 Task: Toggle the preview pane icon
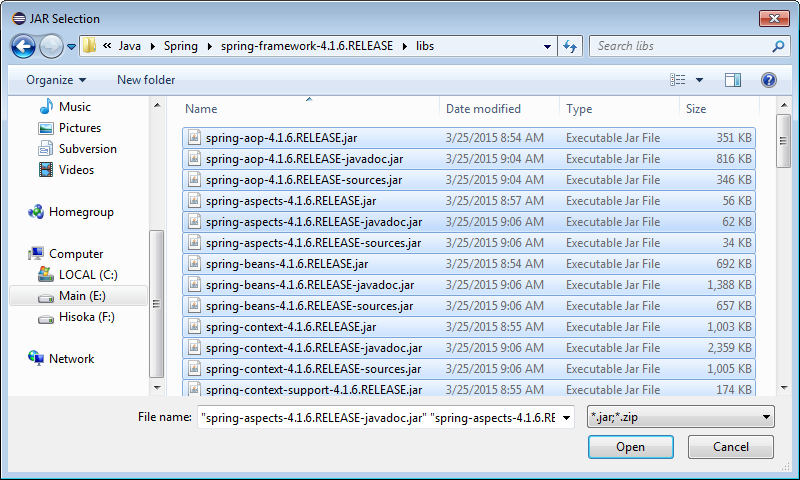click(733, 80)
